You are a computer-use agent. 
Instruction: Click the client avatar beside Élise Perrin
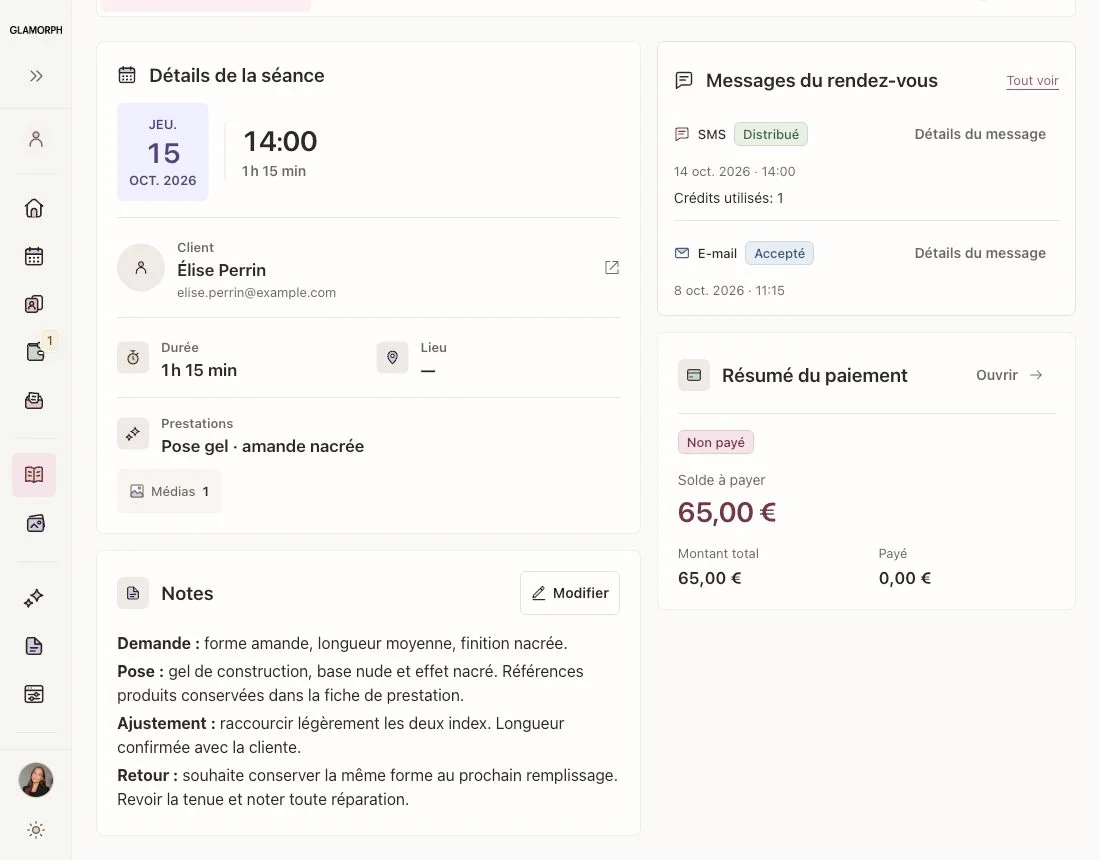(141, 267)
